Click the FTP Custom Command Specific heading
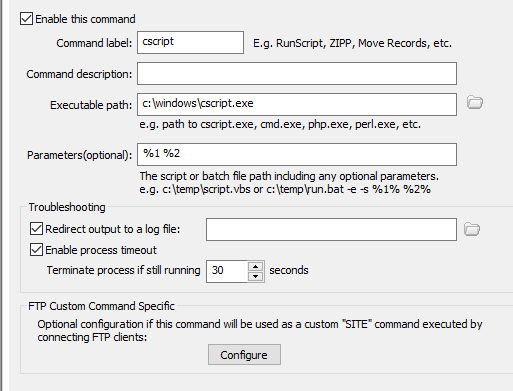513x391 pixels. pos(101,306)
